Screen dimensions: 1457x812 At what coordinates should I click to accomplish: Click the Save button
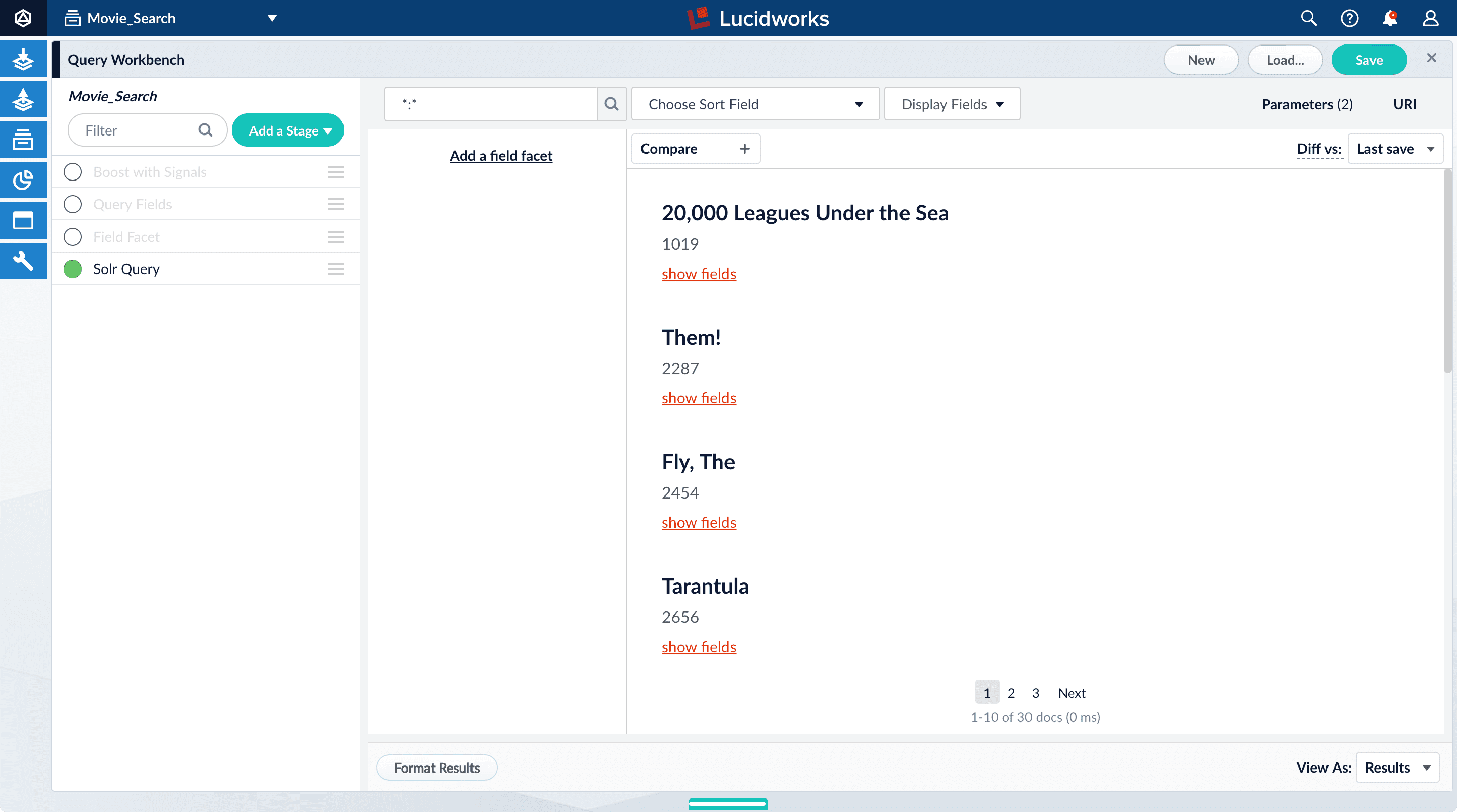point(1369,60)
